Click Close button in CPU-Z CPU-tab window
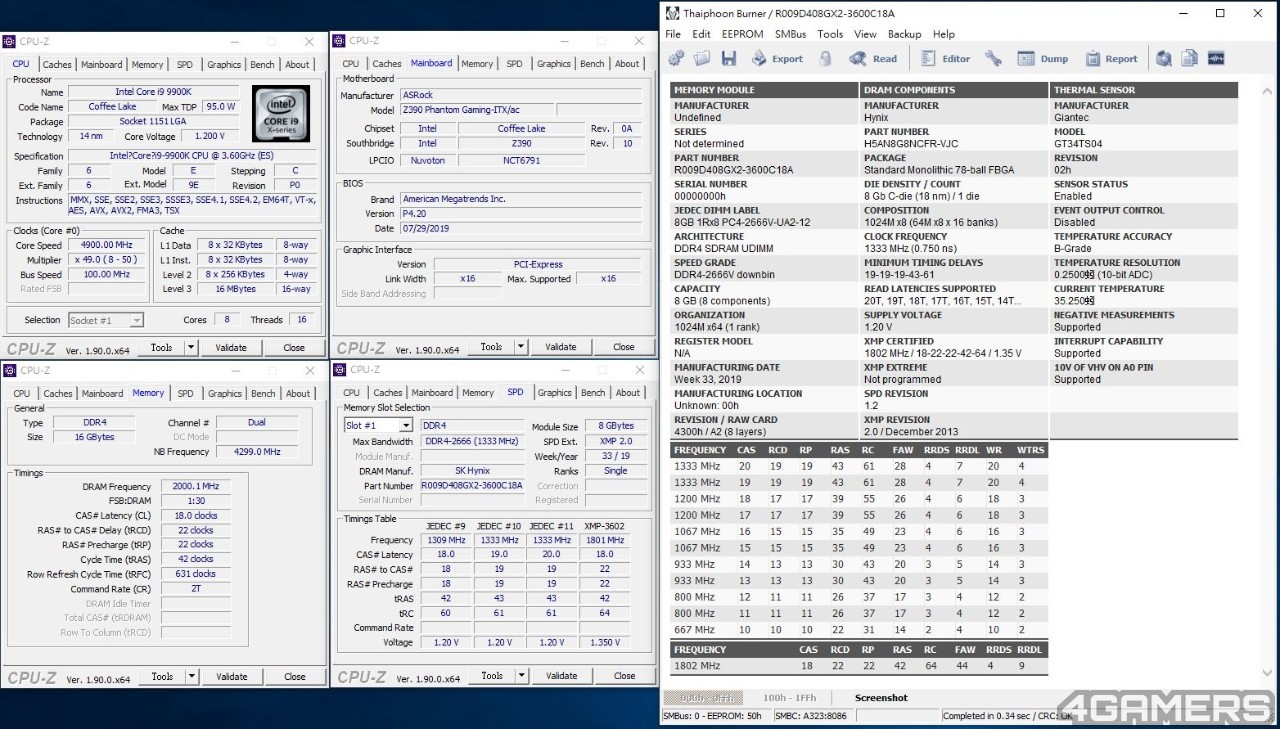The image size is (1280, 729). 294,348
